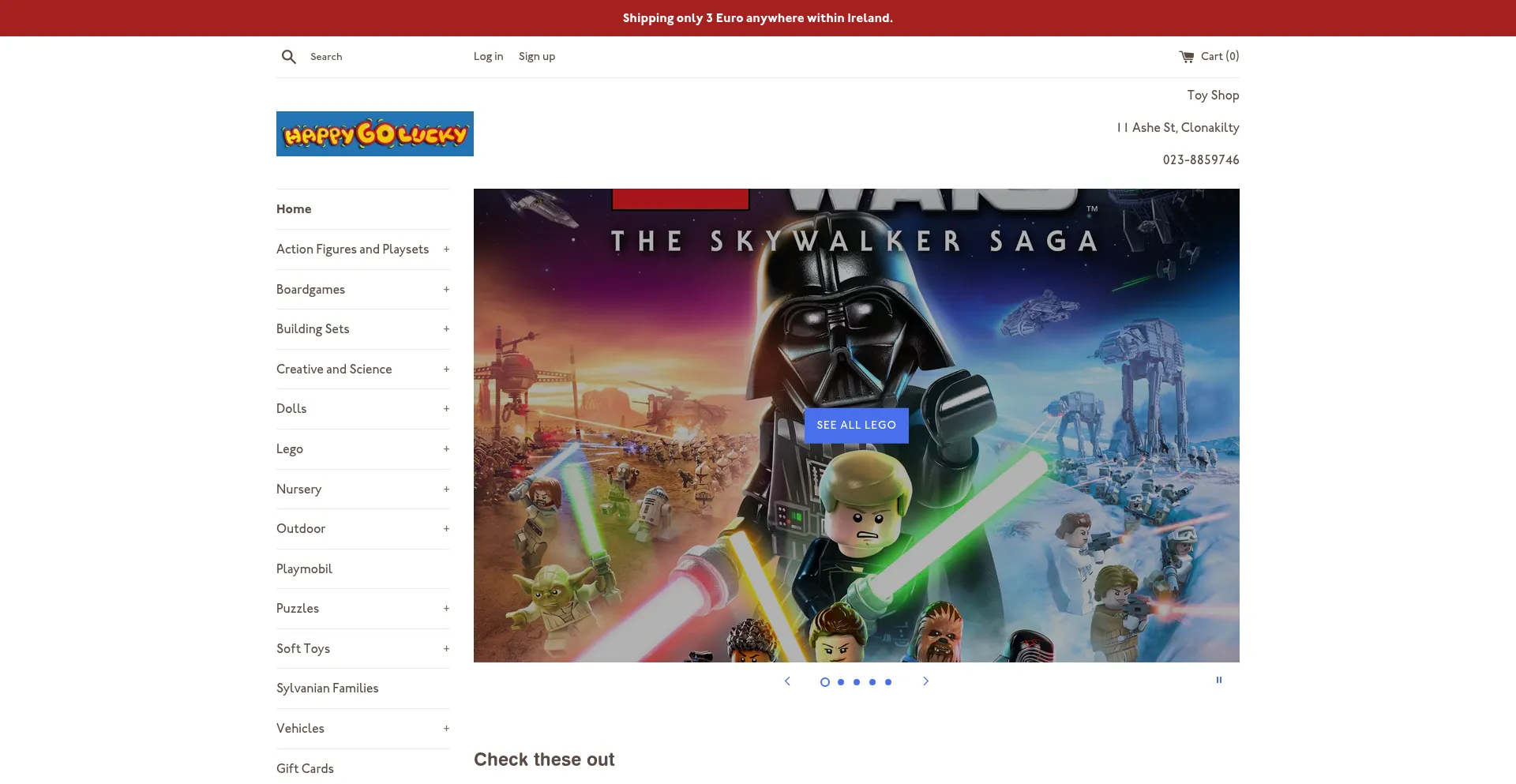Select the third slideshow dot

(857, 682)
